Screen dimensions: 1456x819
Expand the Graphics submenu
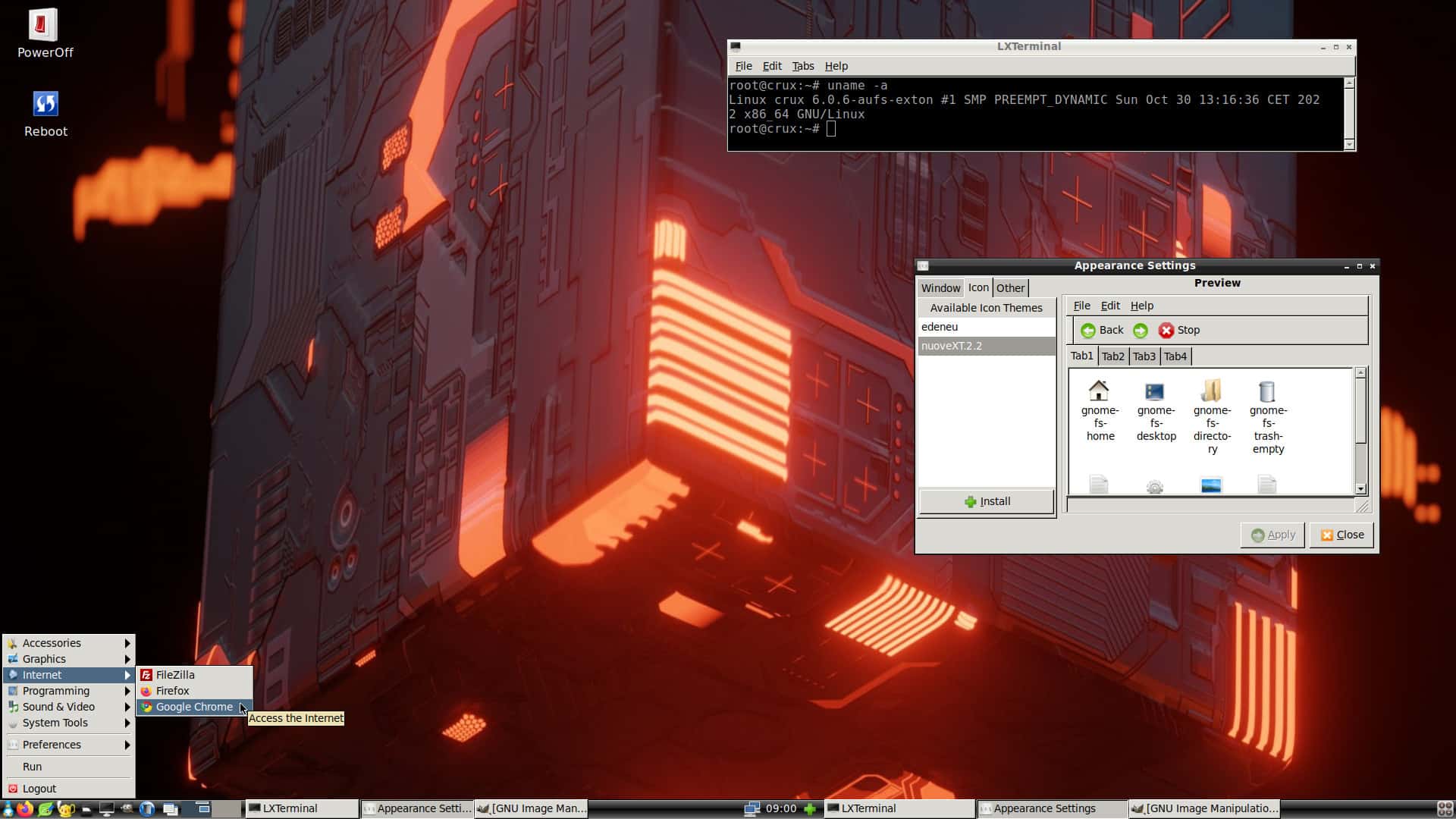pyautogui.click(x=69, y=659)
